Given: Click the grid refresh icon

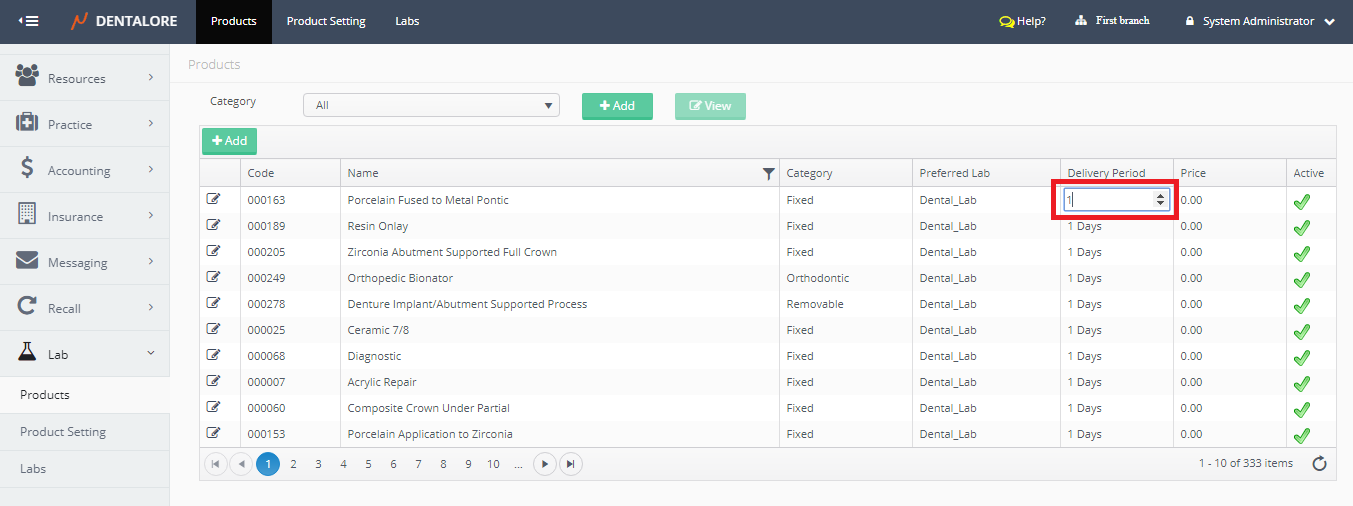Looking at the screenshot, I should [1319, 463].
